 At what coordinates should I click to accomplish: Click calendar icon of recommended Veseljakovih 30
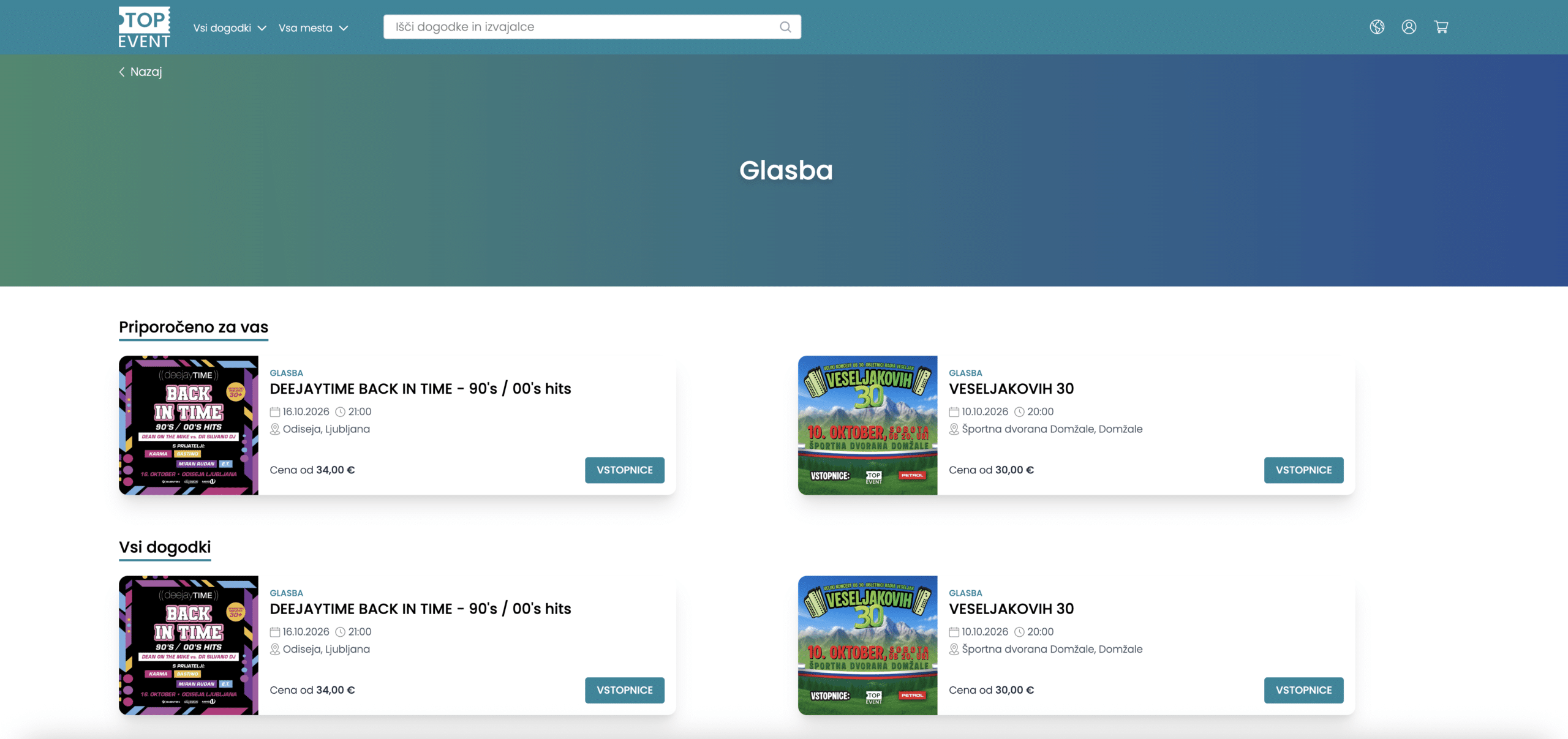[954, 412]
